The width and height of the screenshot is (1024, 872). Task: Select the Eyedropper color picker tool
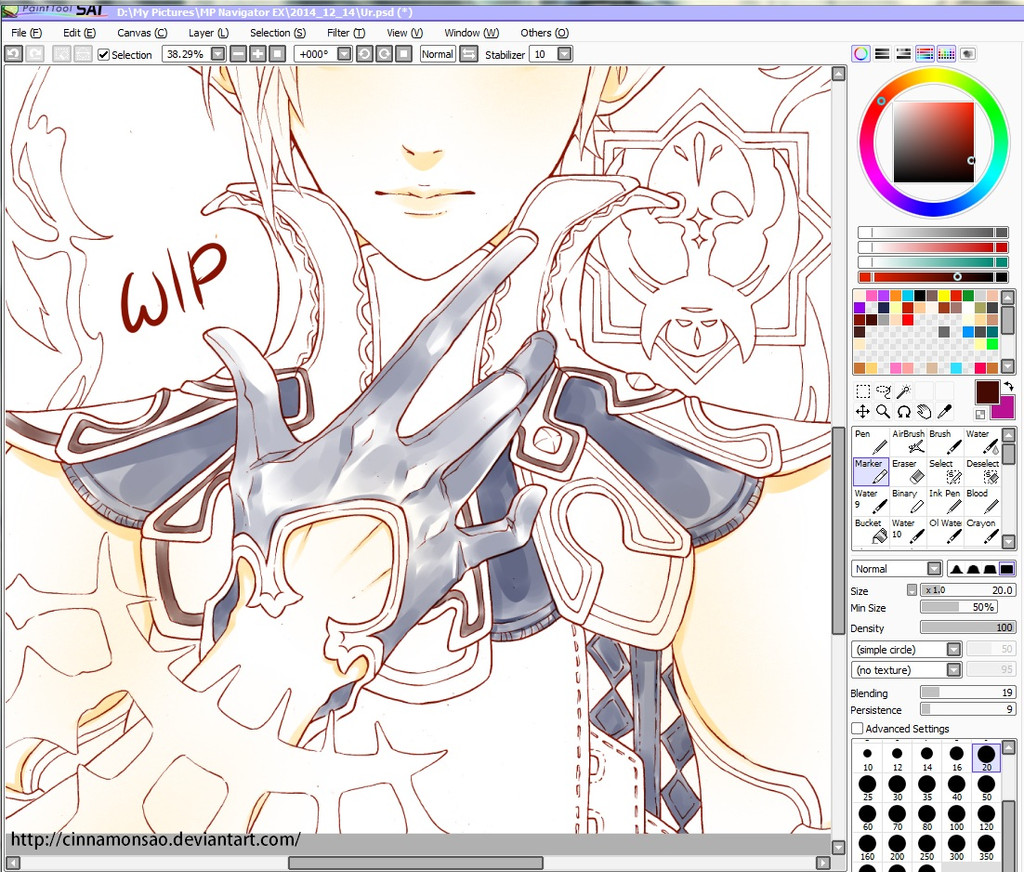(x=944, y=412)
